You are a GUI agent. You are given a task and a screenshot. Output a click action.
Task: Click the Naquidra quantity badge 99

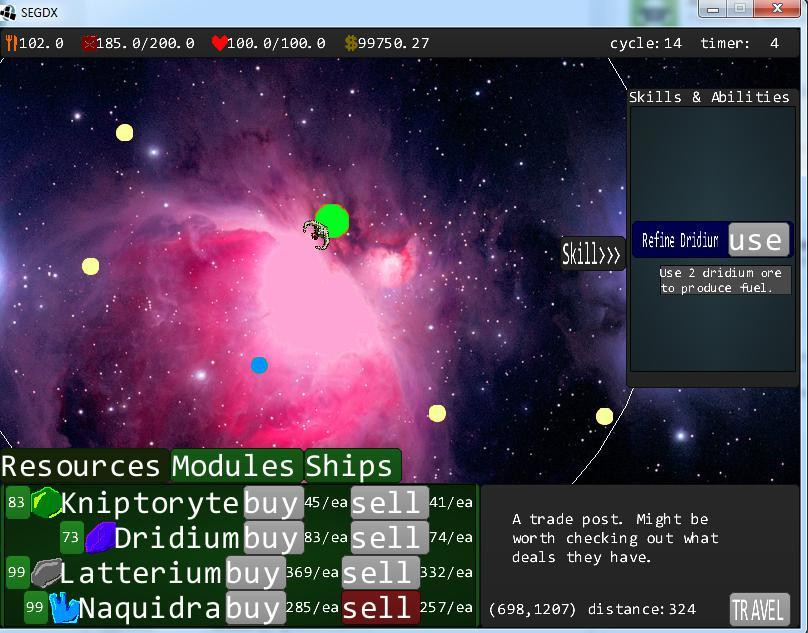(x=36, y=607)
